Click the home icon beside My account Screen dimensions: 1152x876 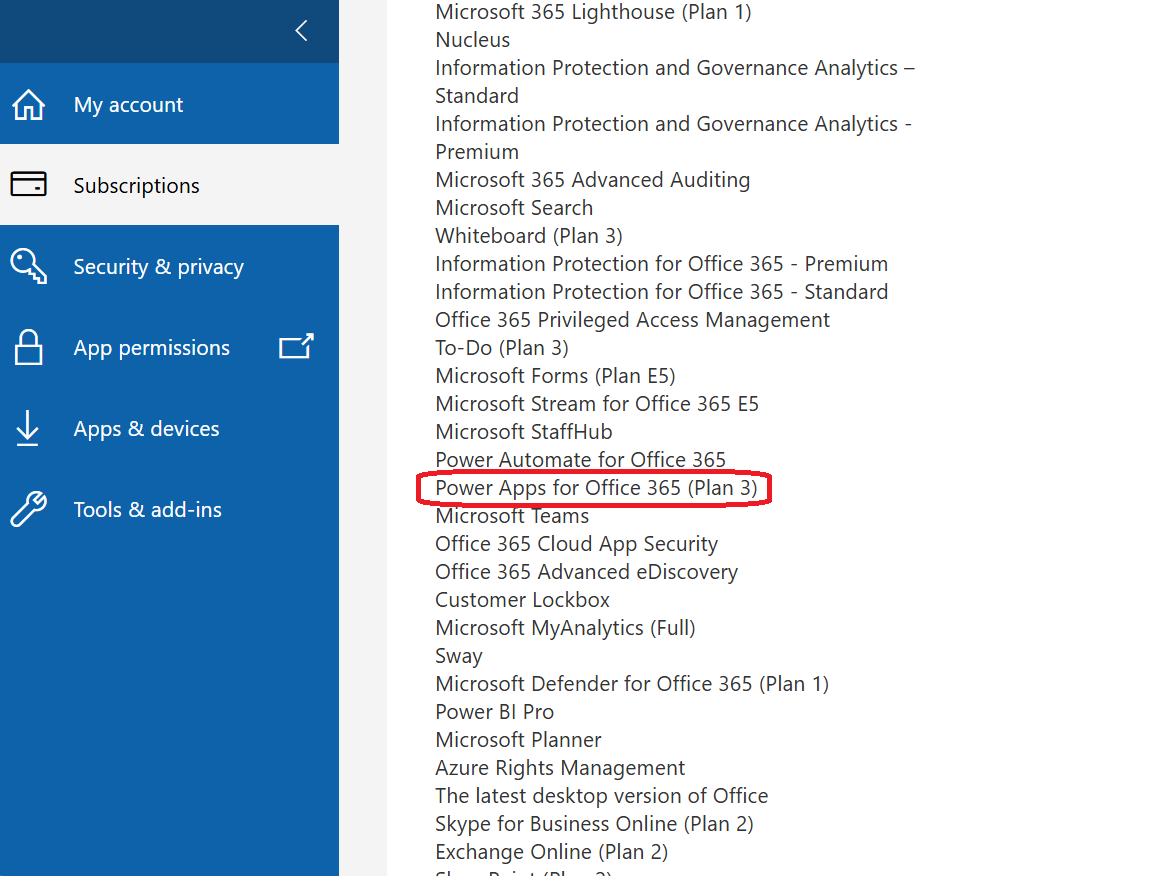(x=29, y=104)
